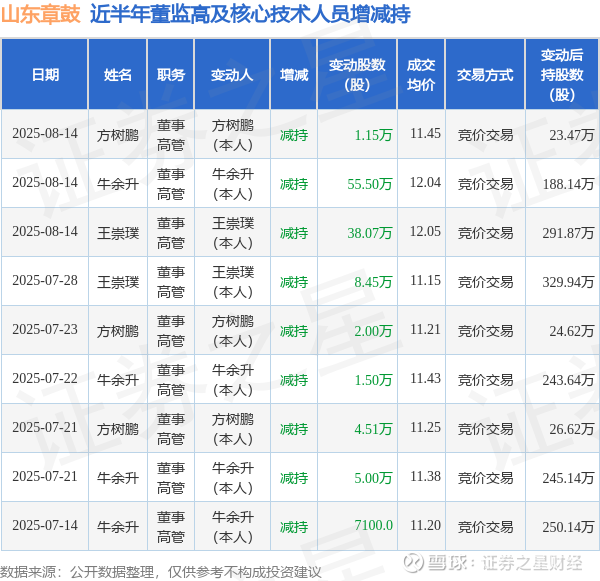Click the 55.50万 share change value
The width and height of the screenshot is (600, 581).
tap(370, 184)
